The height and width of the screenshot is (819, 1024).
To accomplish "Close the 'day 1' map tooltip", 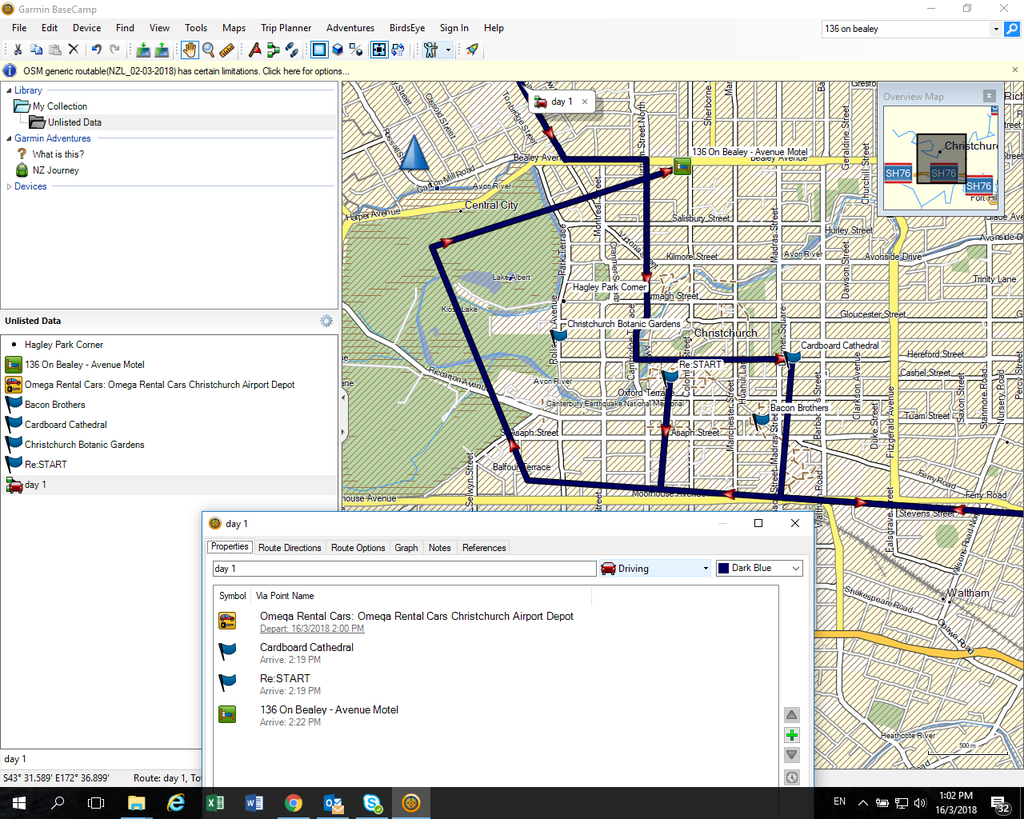I will [584, 101].
